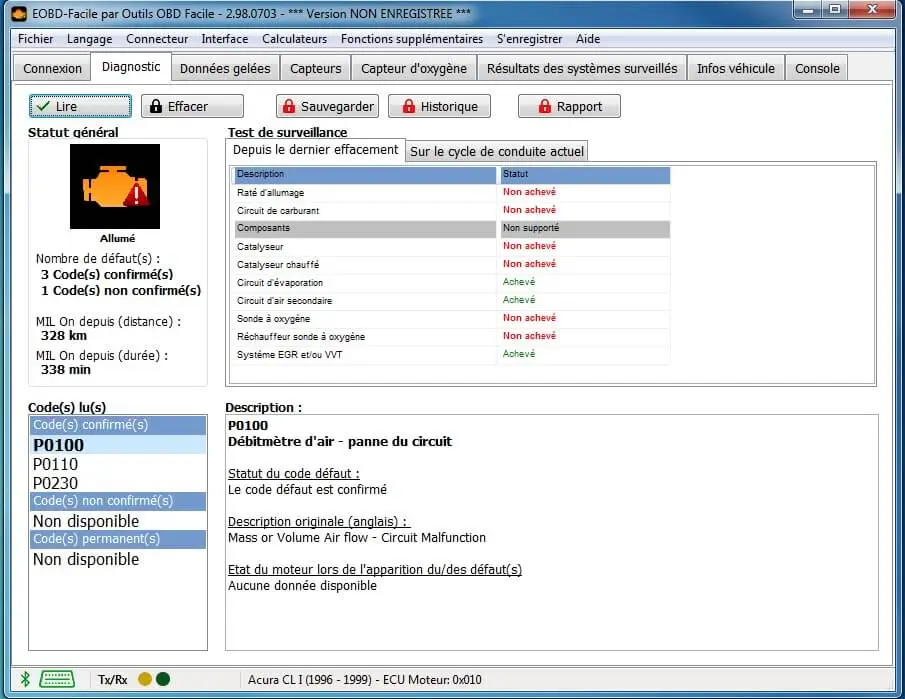The height and width of the screenshot is (699, 905).
Task: Select the Système EGR et/ou VVT row
Action: pos(452,354)
